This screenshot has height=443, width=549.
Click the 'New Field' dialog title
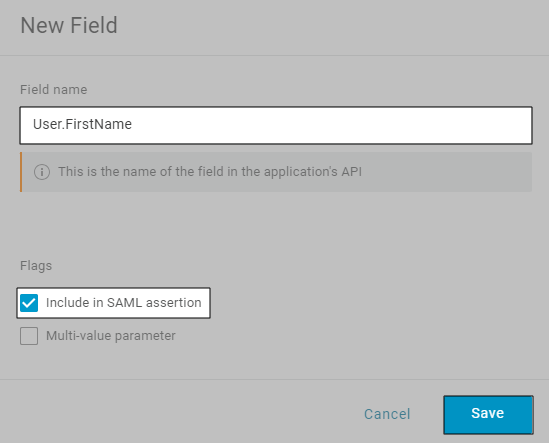coord(69,25)
